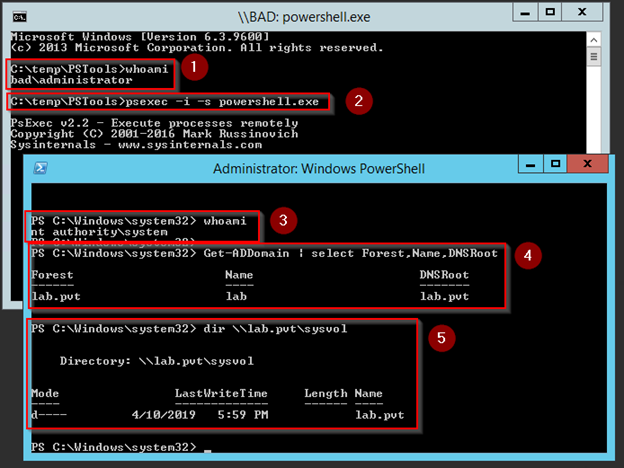Image resolution: width=624 pixels, height=468 pixels.
Task: Click the 'psexec -i -s powershell.exe' command line
Action: [165, 102]
